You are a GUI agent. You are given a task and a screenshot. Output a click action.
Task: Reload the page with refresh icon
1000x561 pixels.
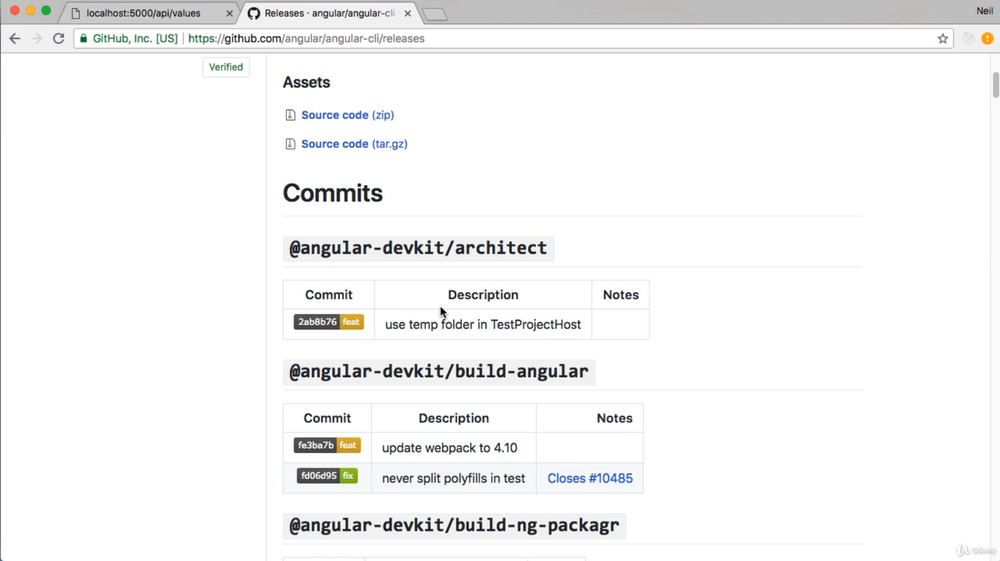(x=59, y=39)
